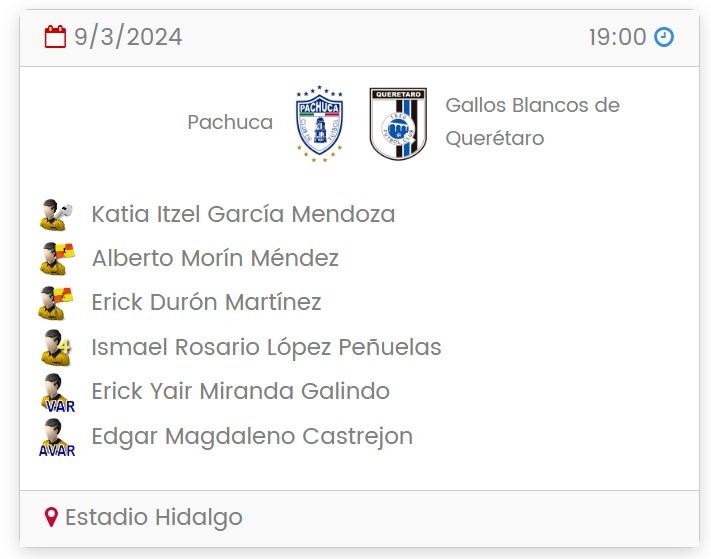The image size is (711, 559).
Task: Click the red location pin icon
Action: coord(52,518)
